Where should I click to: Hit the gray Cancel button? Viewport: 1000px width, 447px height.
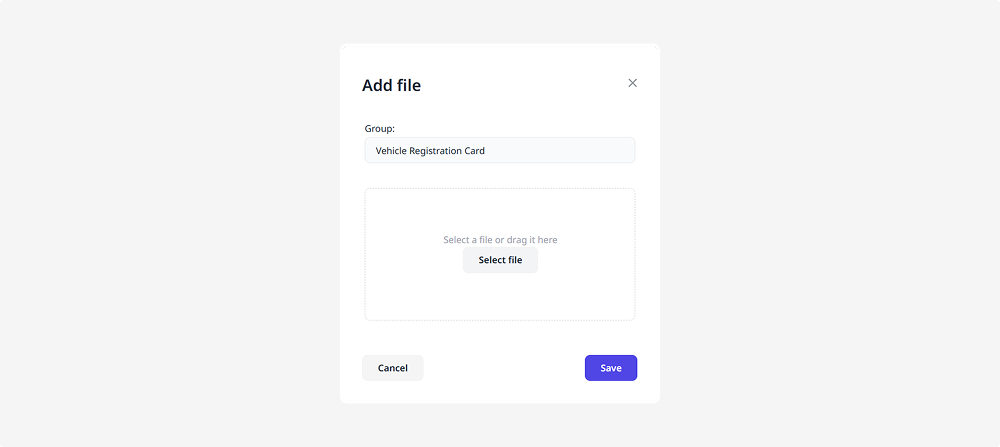(392, 368)
